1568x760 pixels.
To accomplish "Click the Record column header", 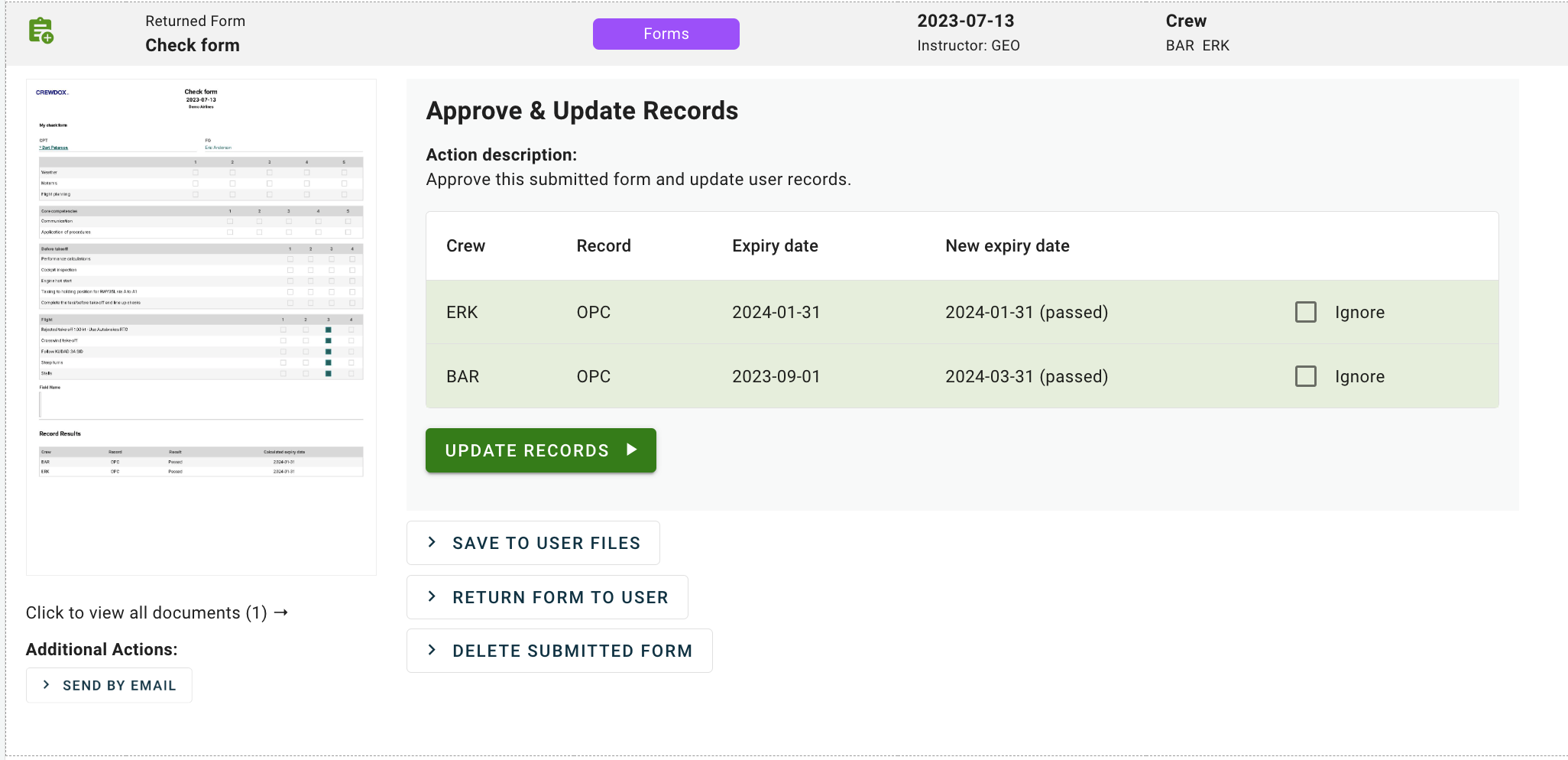I will (x=604, y=246).
